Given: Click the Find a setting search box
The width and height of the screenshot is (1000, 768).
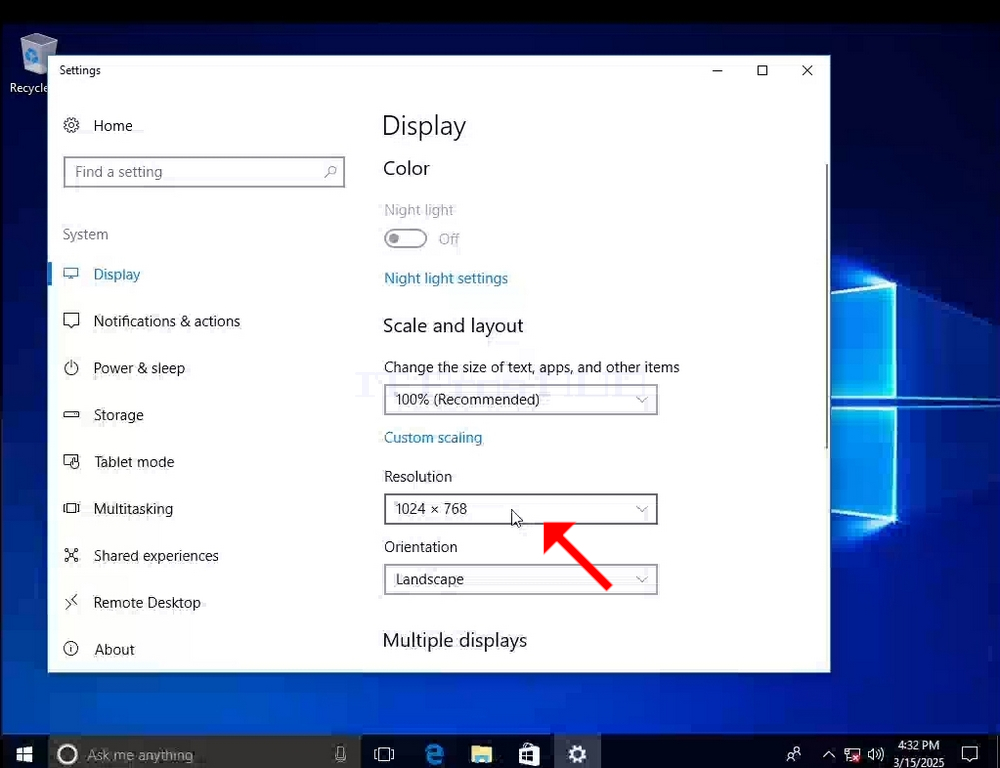Looking at the screenshot, I should pyautogui.click(x=204, y=172).
